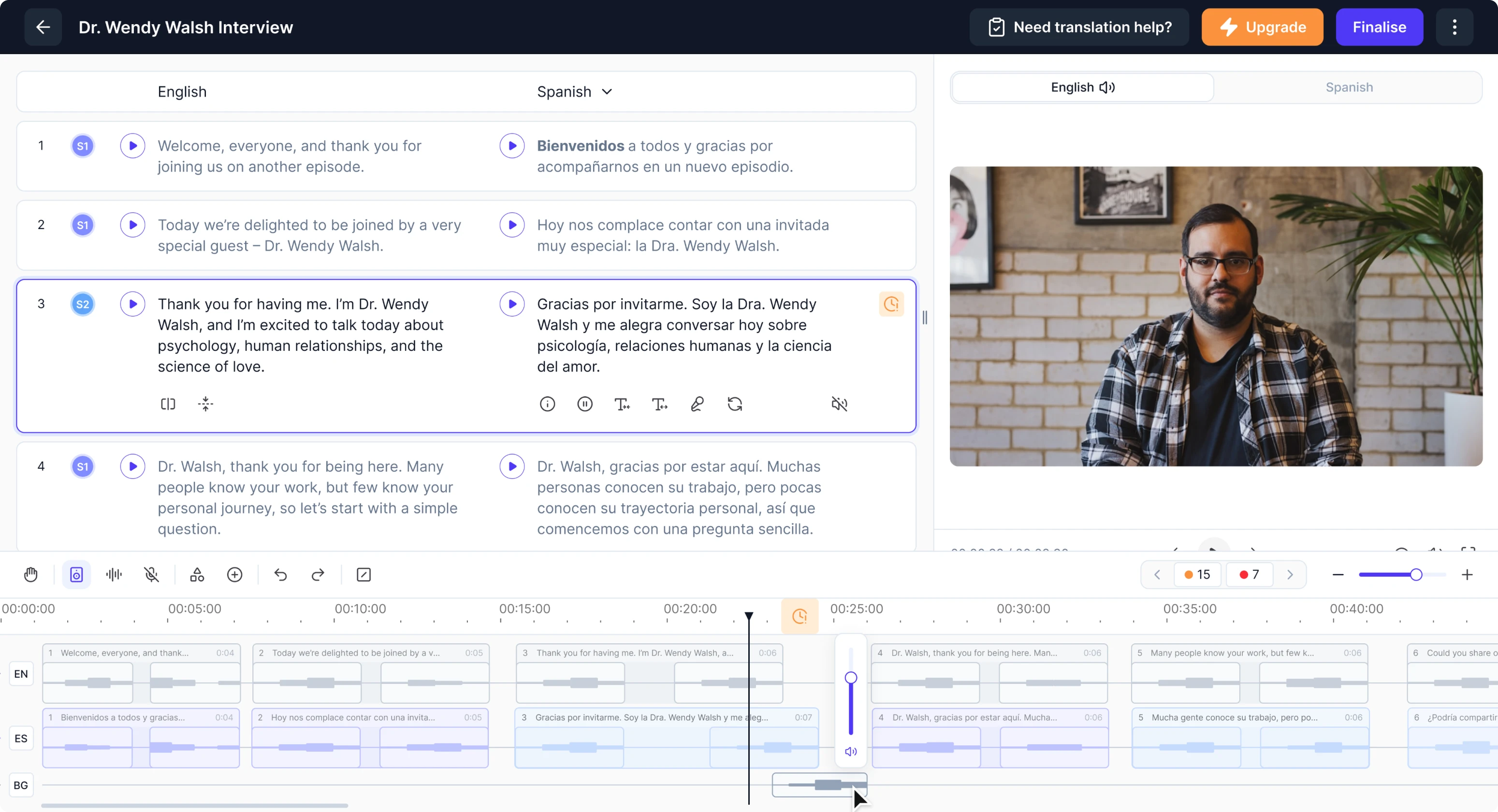The image size is (1498, 812).
Task: Click the Finalise button
Action: 1379,28
